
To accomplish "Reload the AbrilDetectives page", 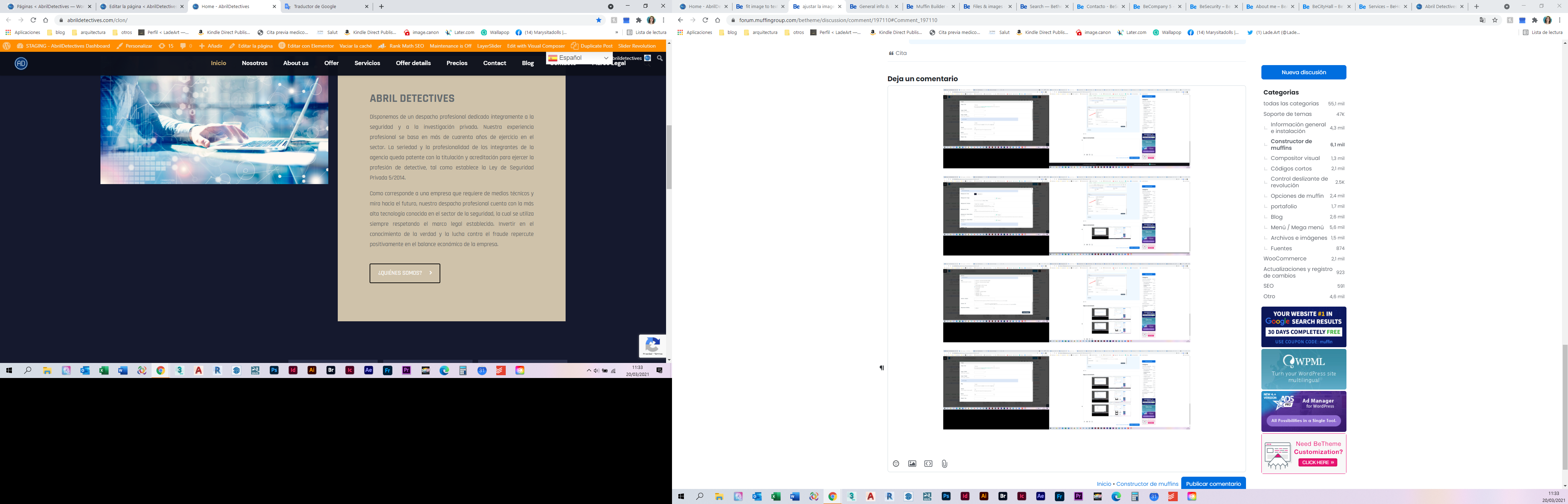I will pos(34,20).
